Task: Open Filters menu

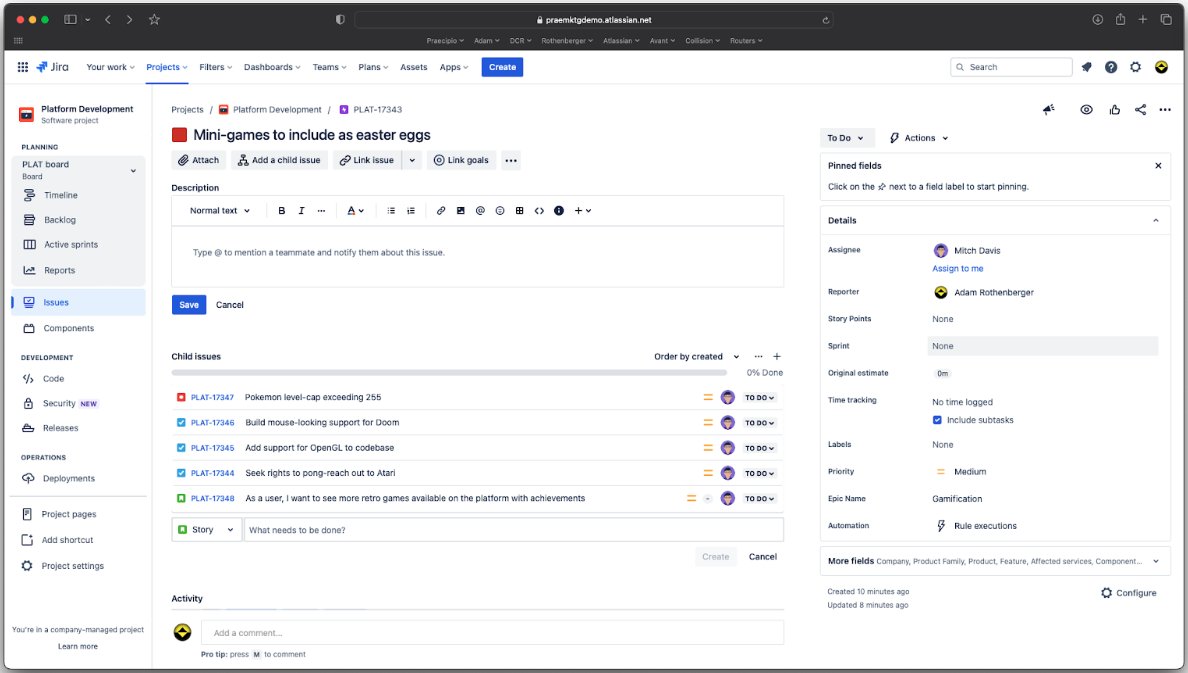Action: tap(216, 67)
